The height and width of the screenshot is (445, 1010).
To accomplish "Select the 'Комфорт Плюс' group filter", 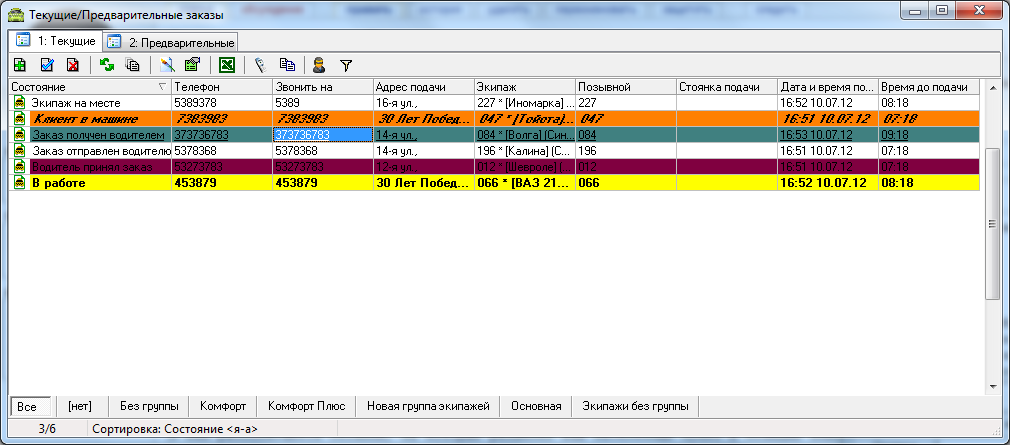I will pyautogui.click(x=306, y=406).
